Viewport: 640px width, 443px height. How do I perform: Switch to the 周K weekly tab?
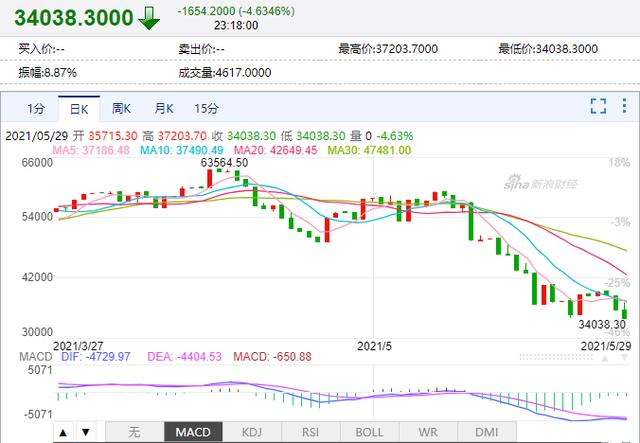tap(121, 109)
